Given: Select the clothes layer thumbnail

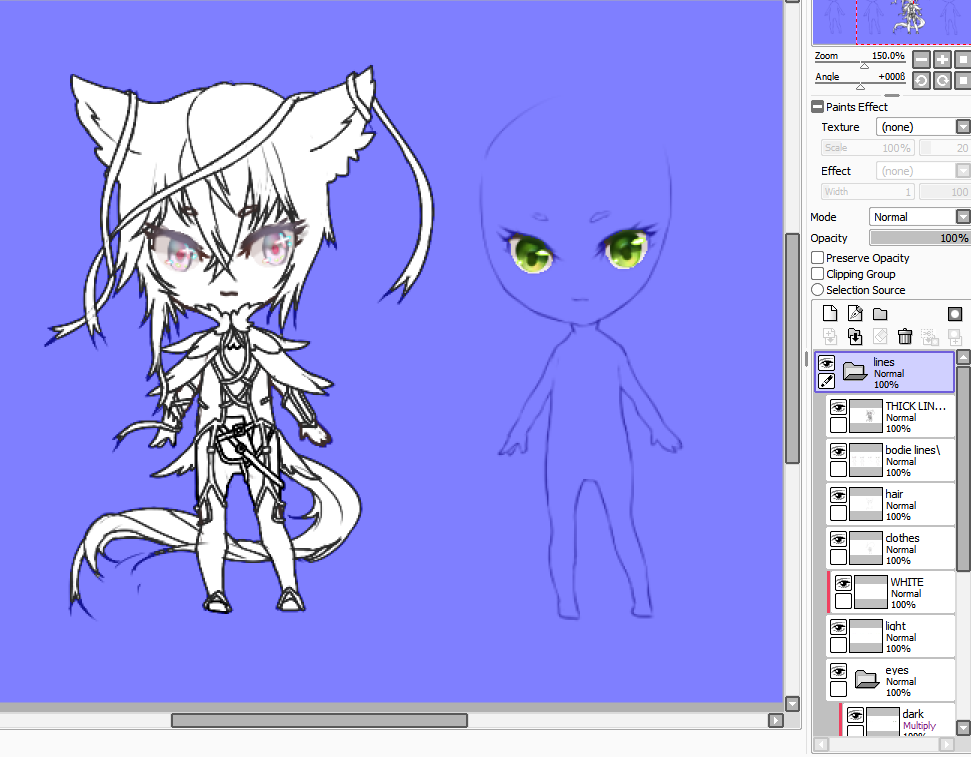Looking at the screenshot, I should [x=866, y=548].
